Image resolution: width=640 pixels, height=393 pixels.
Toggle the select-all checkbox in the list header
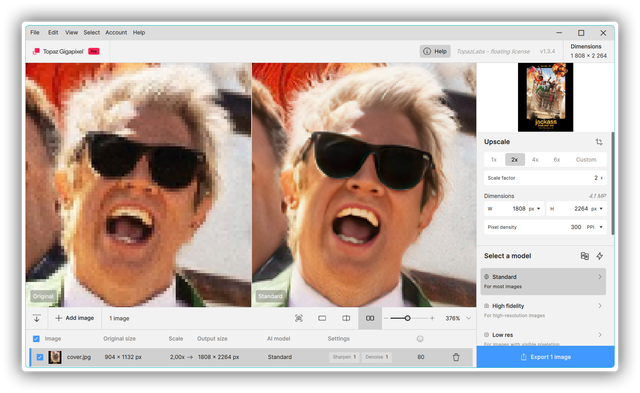point(36,339)
